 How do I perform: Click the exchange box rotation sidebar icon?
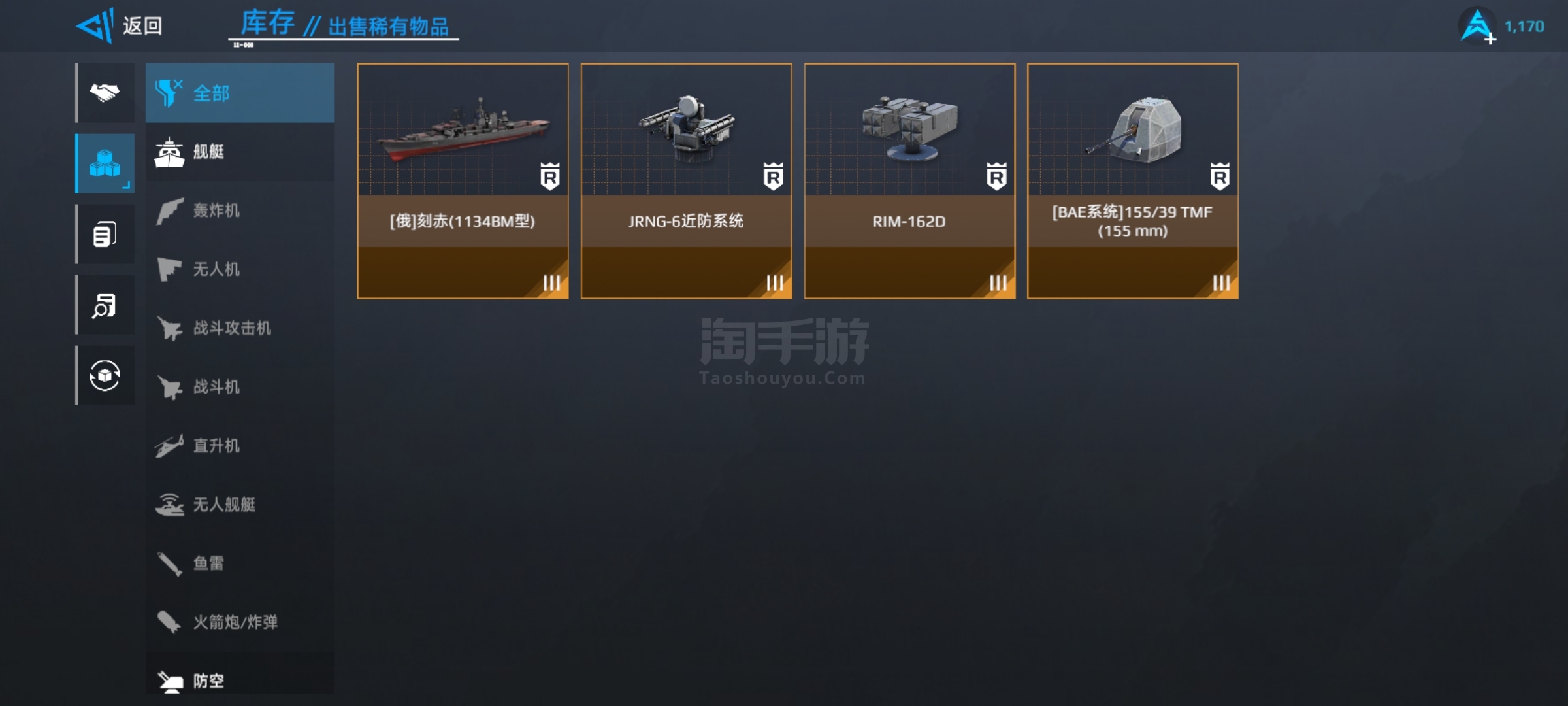click(105, 375)
